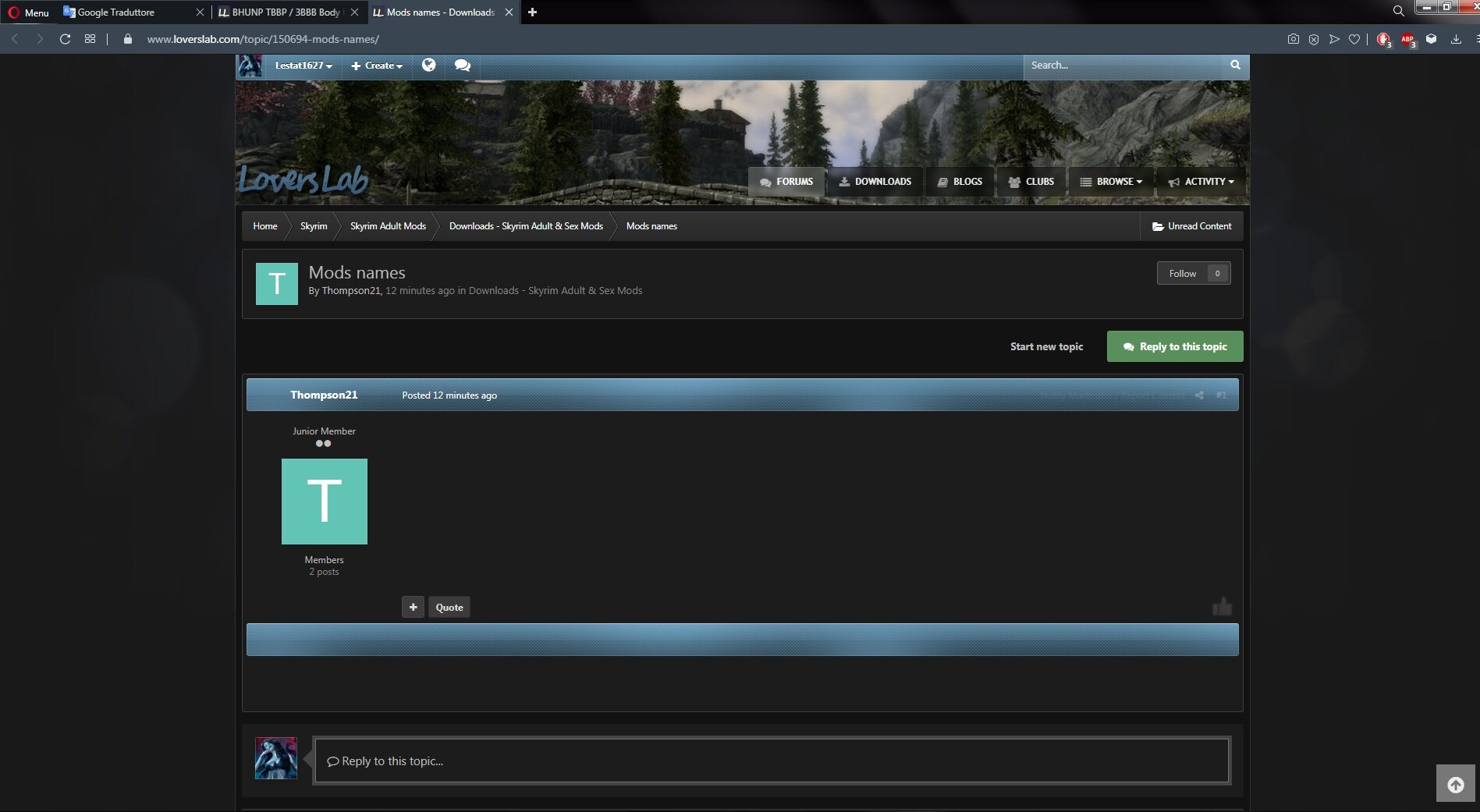Close the BHUNP TBBP tab
1480x812 pixels.
354,12
